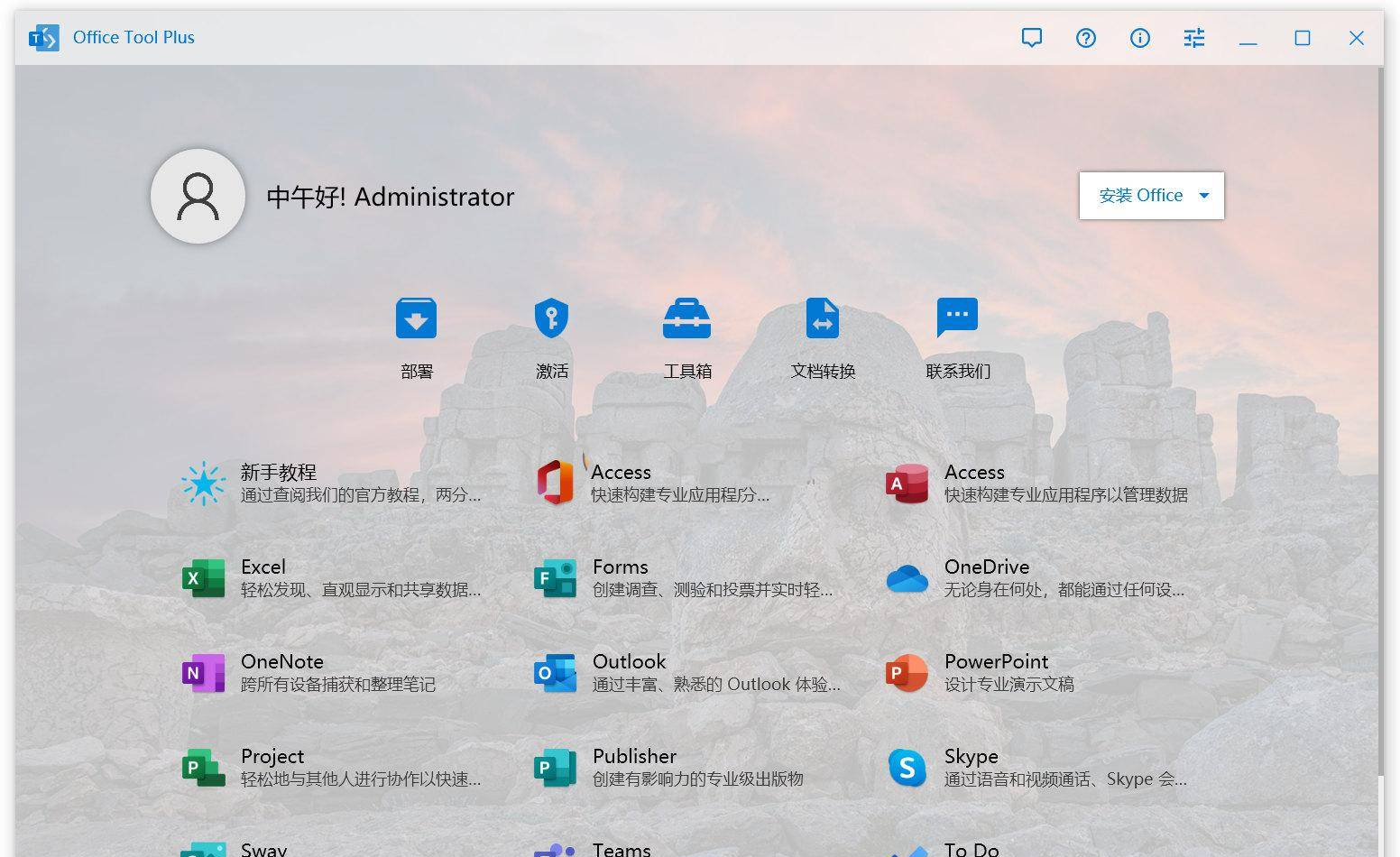Open the settings sliders icon
Screen dimensions: 1400x857
pyautogui.click(x=1193, y=38)
